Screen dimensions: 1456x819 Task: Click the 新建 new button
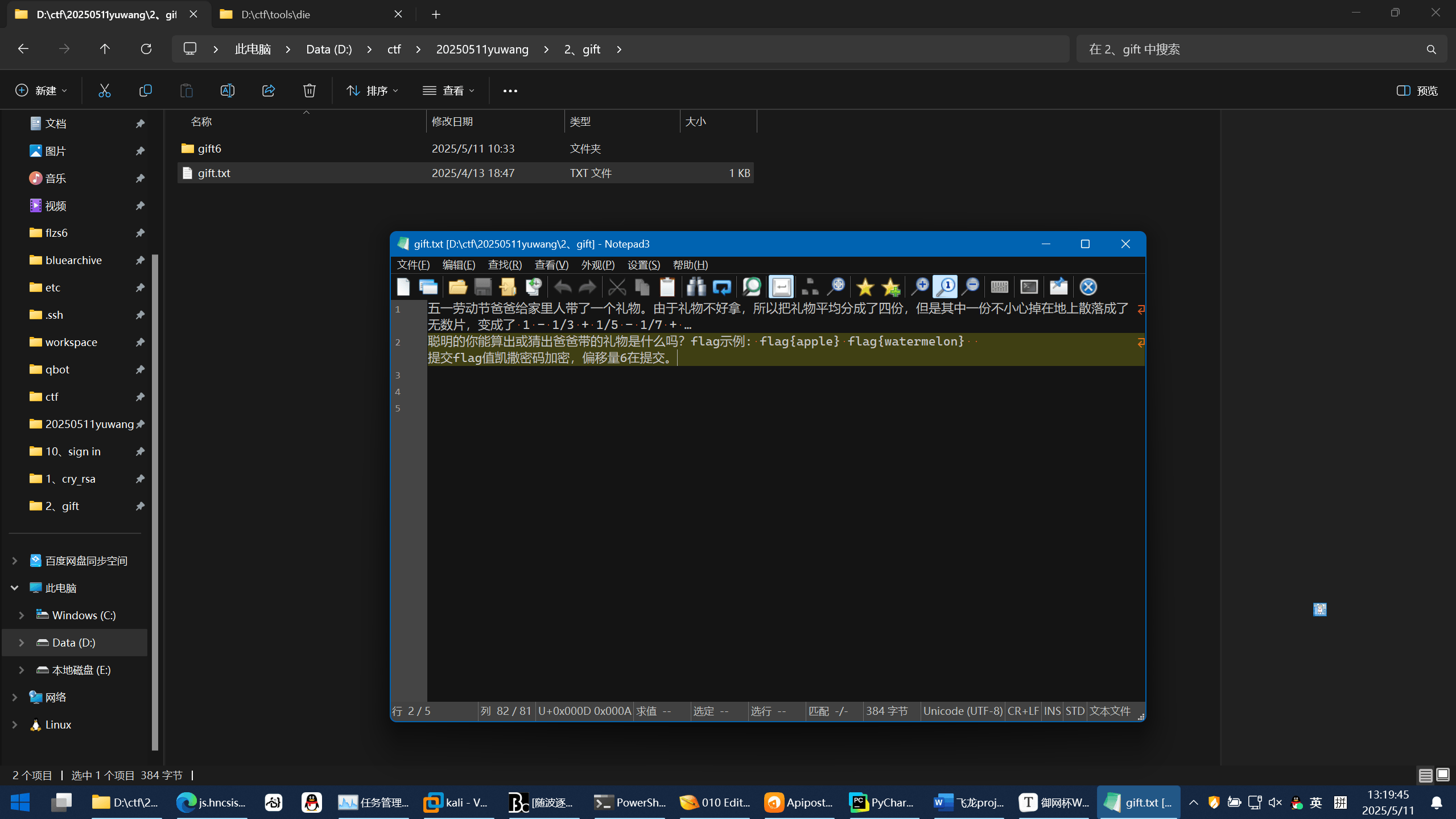41,90
